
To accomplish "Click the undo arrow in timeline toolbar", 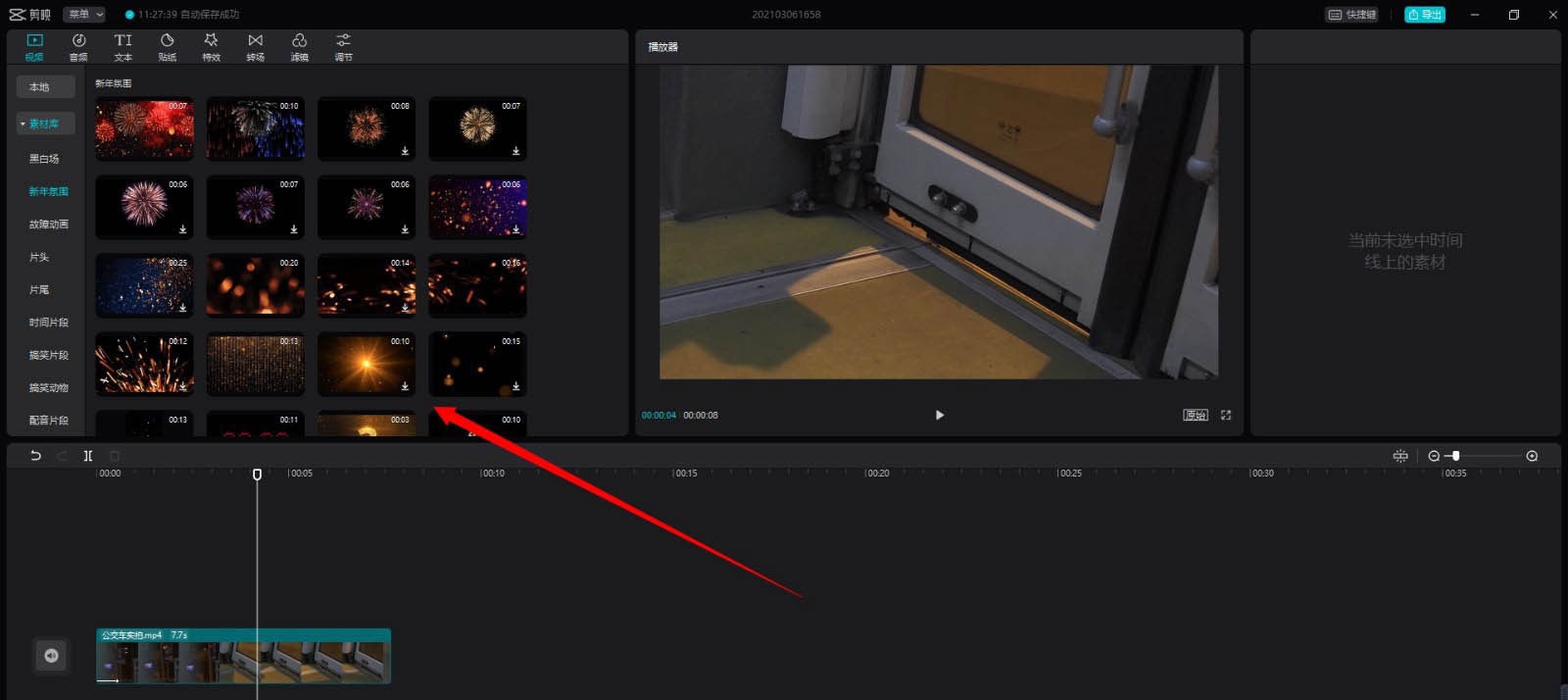I will (x=36, y=456).
